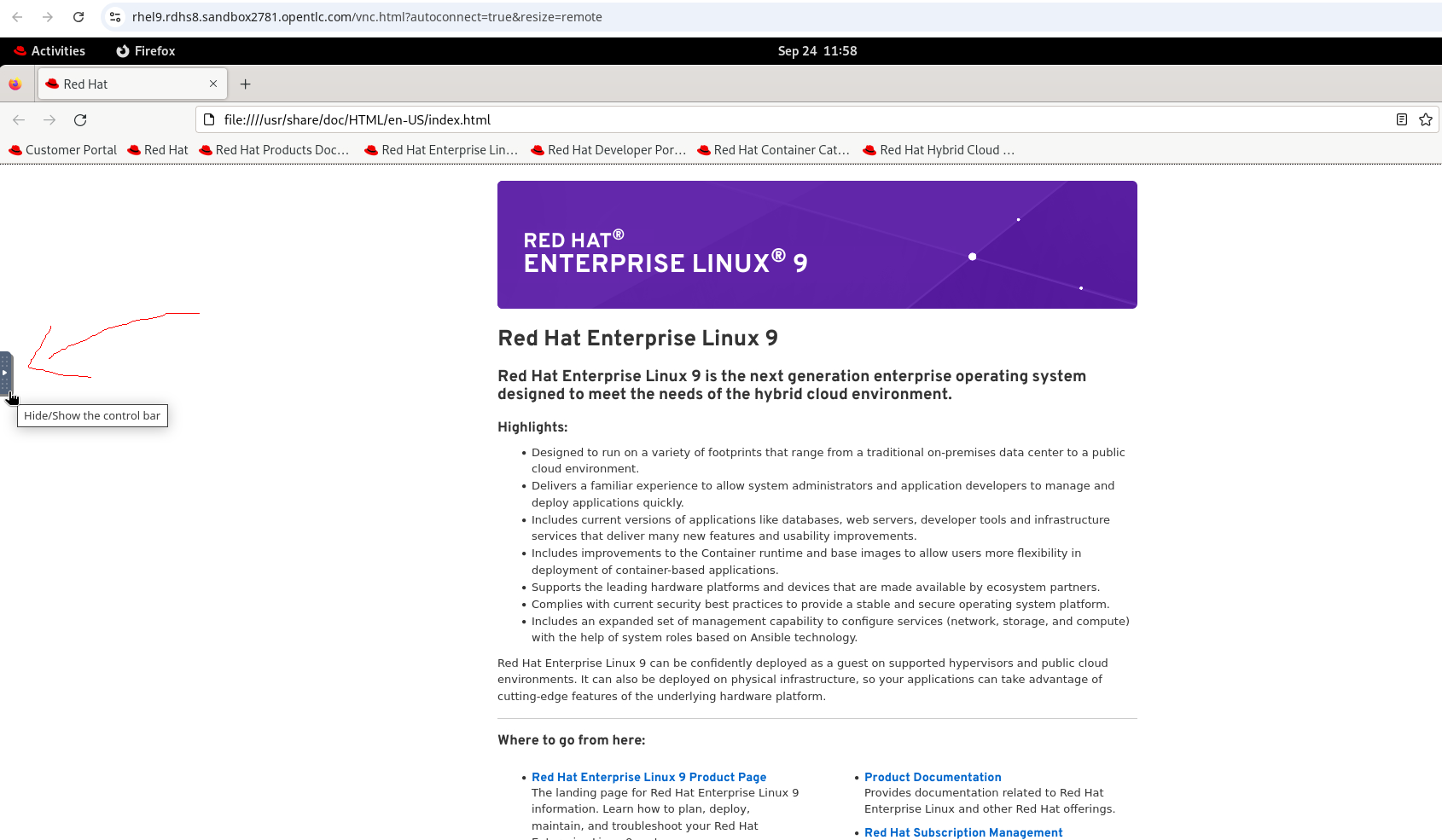The width and height of the screenshot is (1442, 840).
Task: Open a new Firefox tab
Action: coord(246,84)
